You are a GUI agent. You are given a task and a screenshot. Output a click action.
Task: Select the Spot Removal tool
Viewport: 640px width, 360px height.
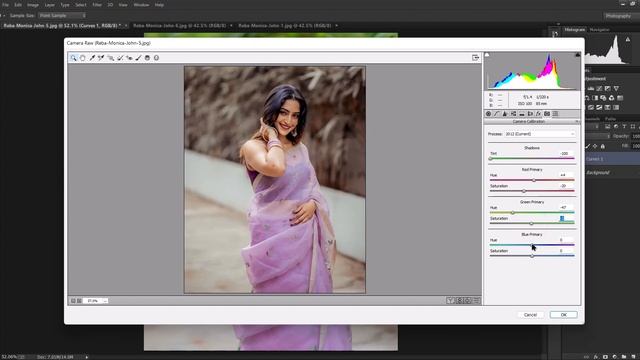point(120,58)
